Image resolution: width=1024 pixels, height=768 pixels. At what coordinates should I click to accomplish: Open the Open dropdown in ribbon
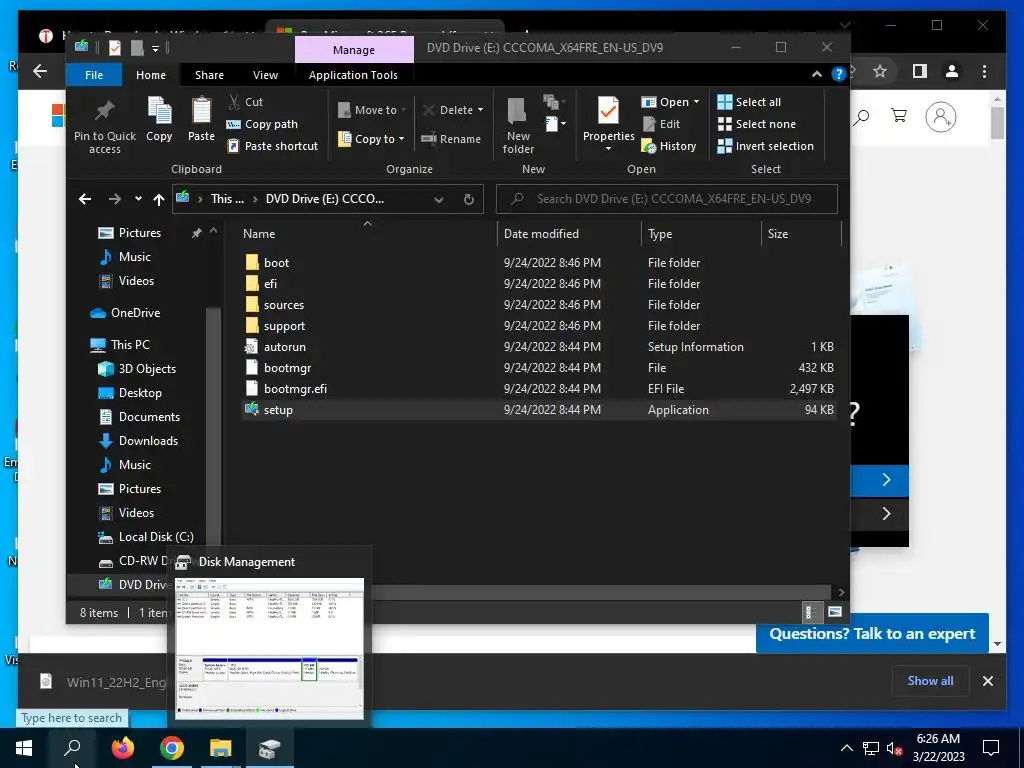tap(670, 102)
